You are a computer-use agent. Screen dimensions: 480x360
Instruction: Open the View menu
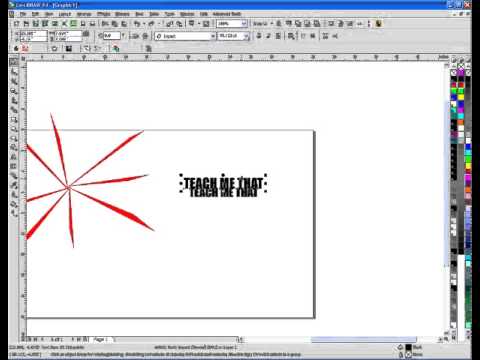pos(49,14)
